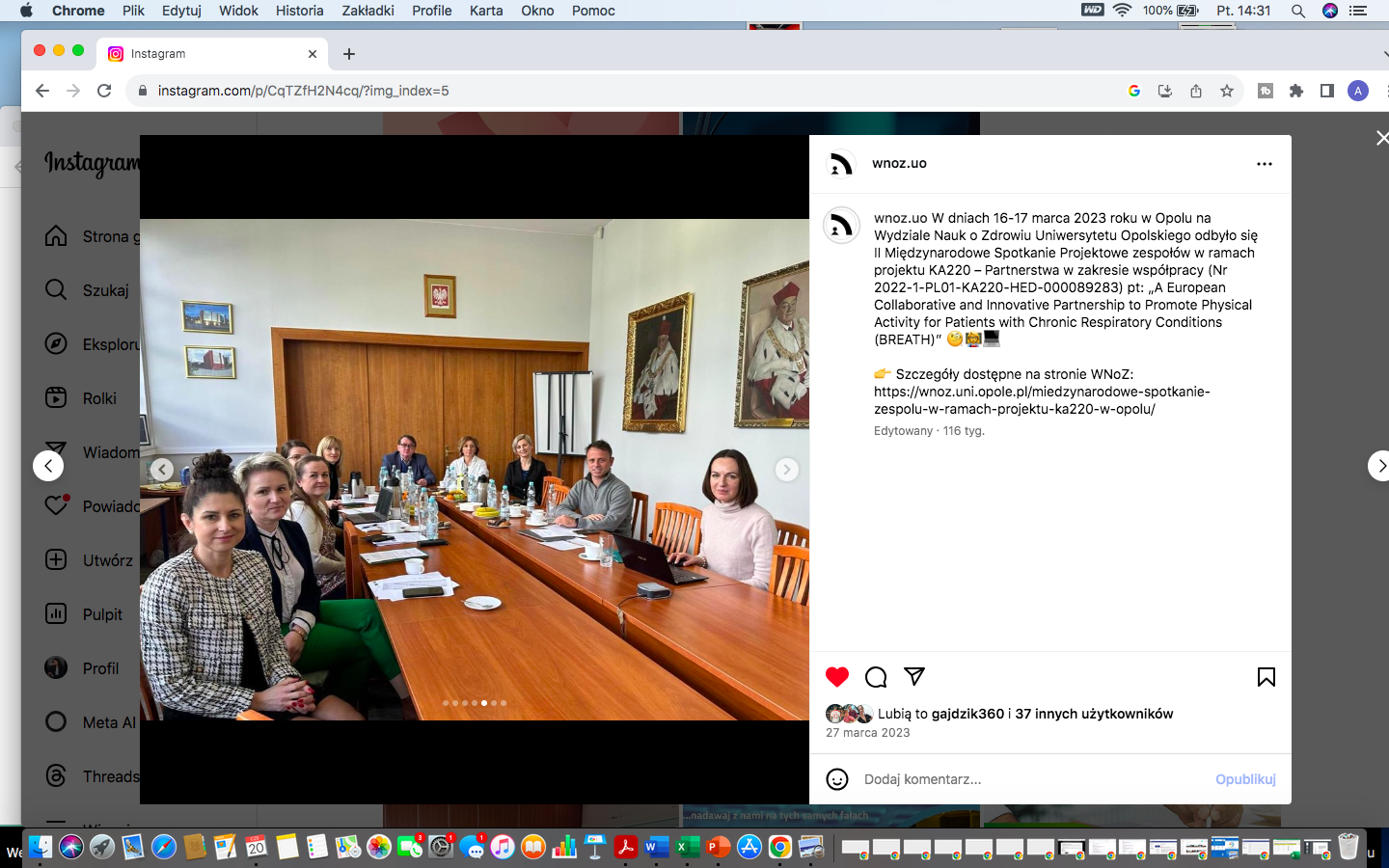
Task: Unlike the post via red heart icon
Action: coord(837,677)
